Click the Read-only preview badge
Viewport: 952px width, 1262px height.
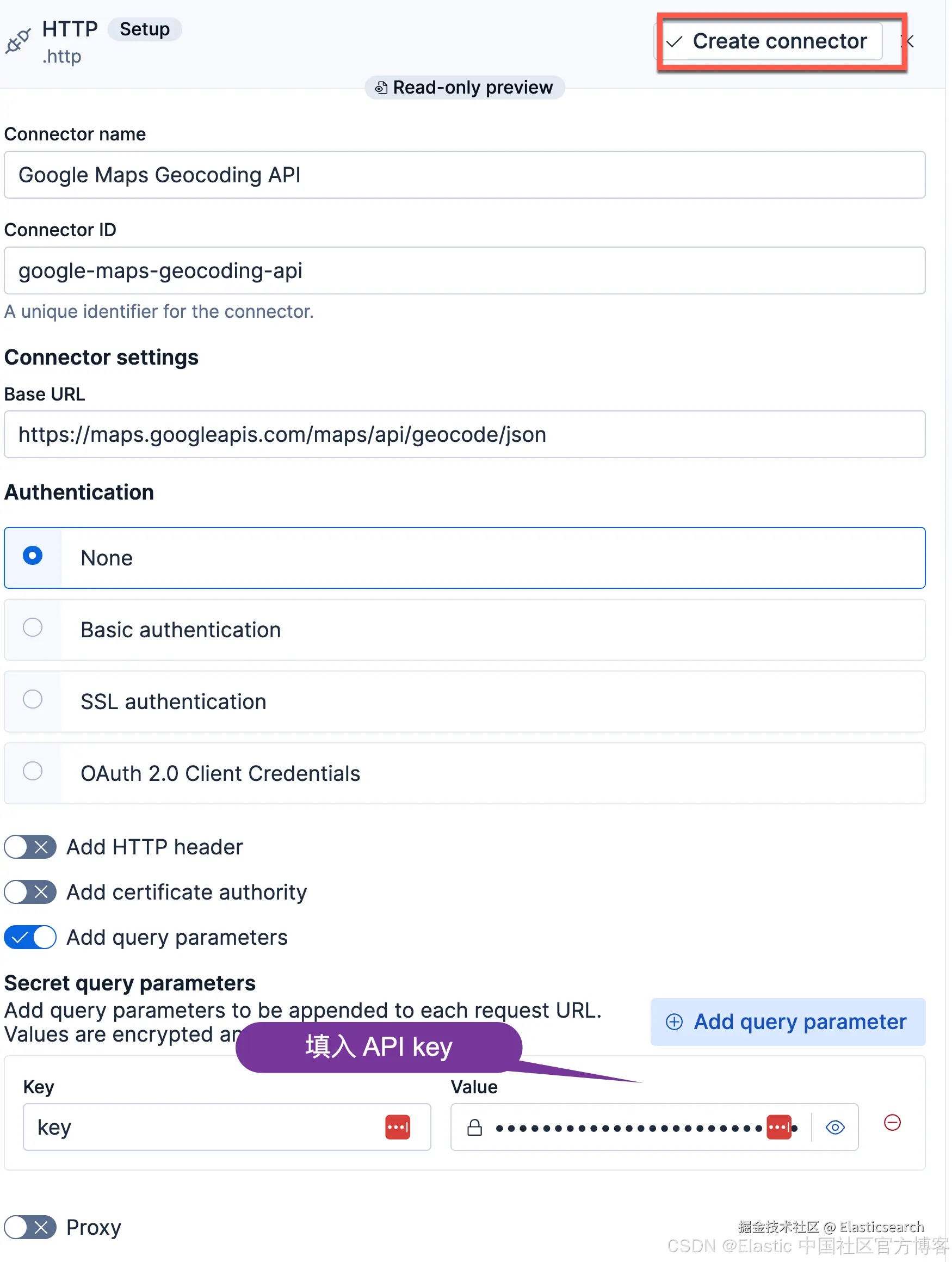coord(465,87)
